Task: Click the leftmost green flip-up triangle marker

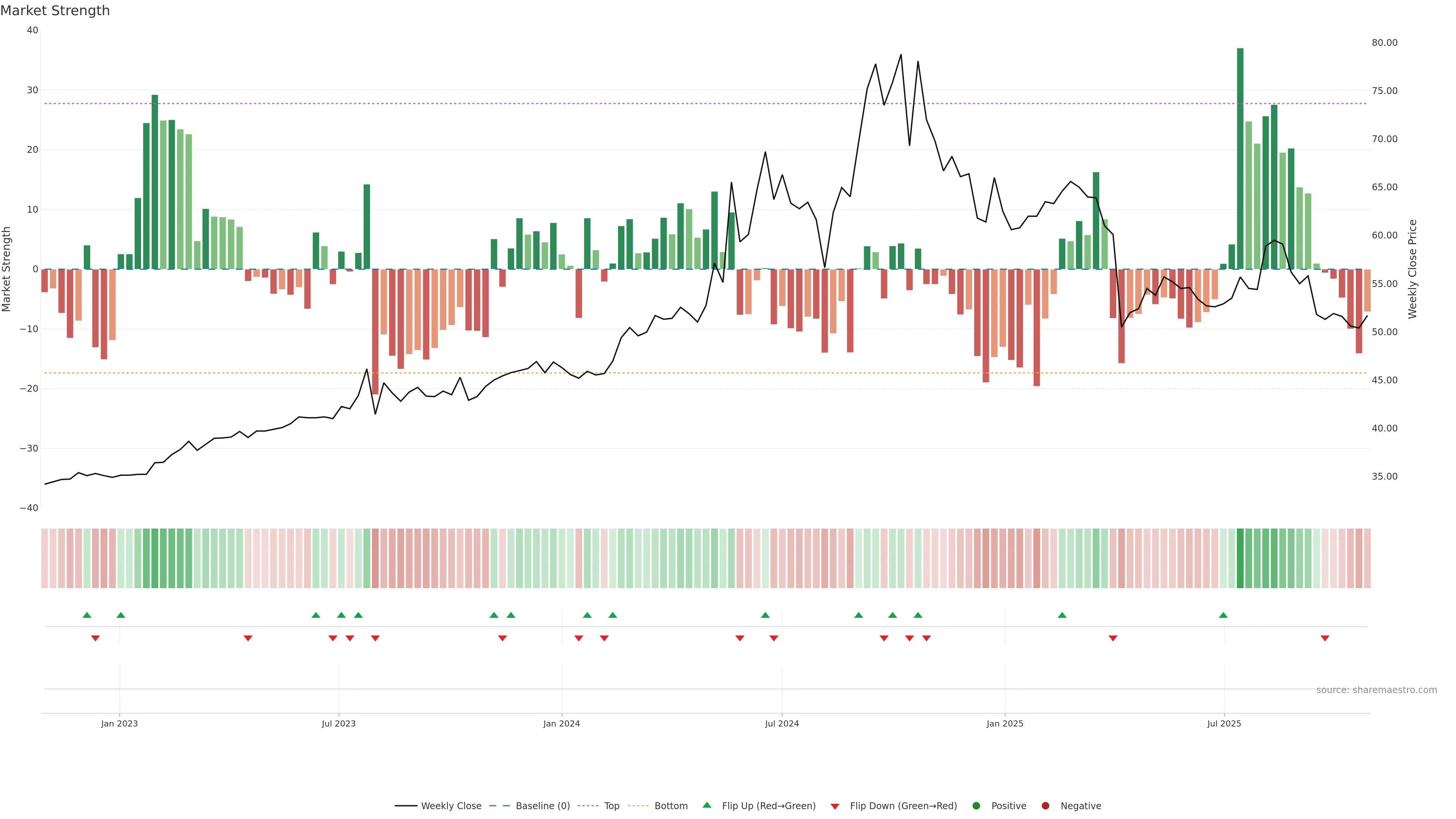Action: [x=86, y=615]
